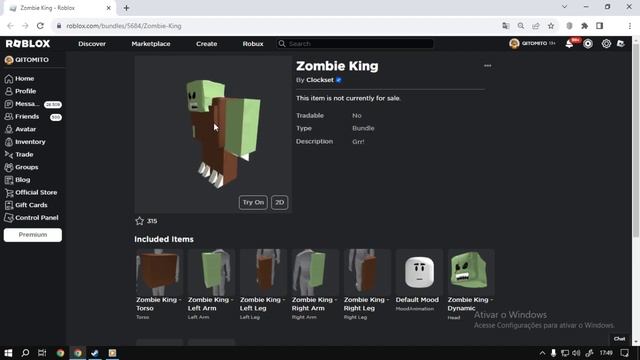Viewport: 640px width, 360px height.
Task: Click the volume icon in system tray
Action: pos(576,353)
